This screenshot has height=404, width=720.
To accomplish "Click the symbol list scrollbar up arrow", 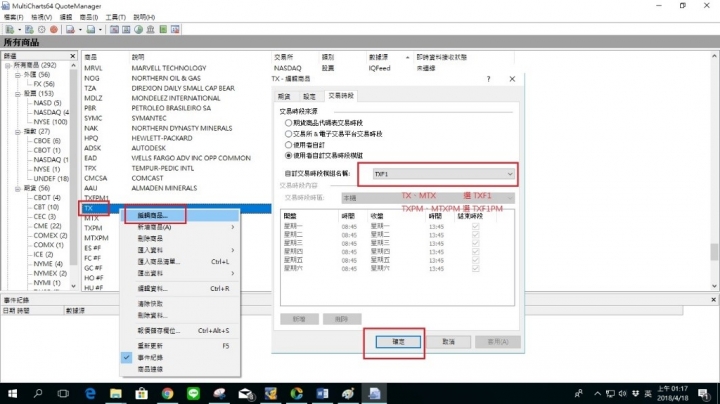I will pos(714,56).
